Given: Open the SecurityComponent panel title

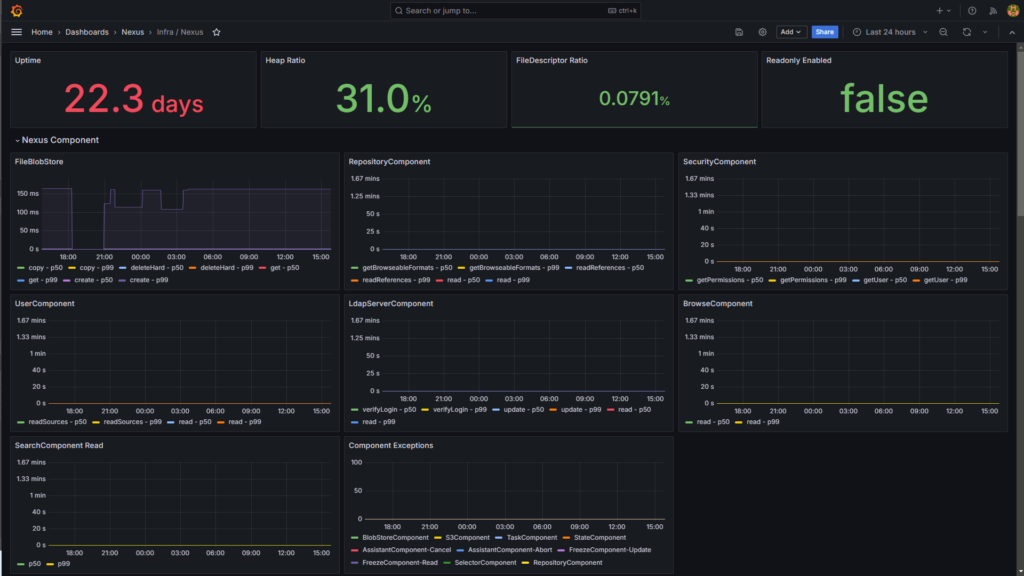Looking at the screenshot, I should 719,161.
